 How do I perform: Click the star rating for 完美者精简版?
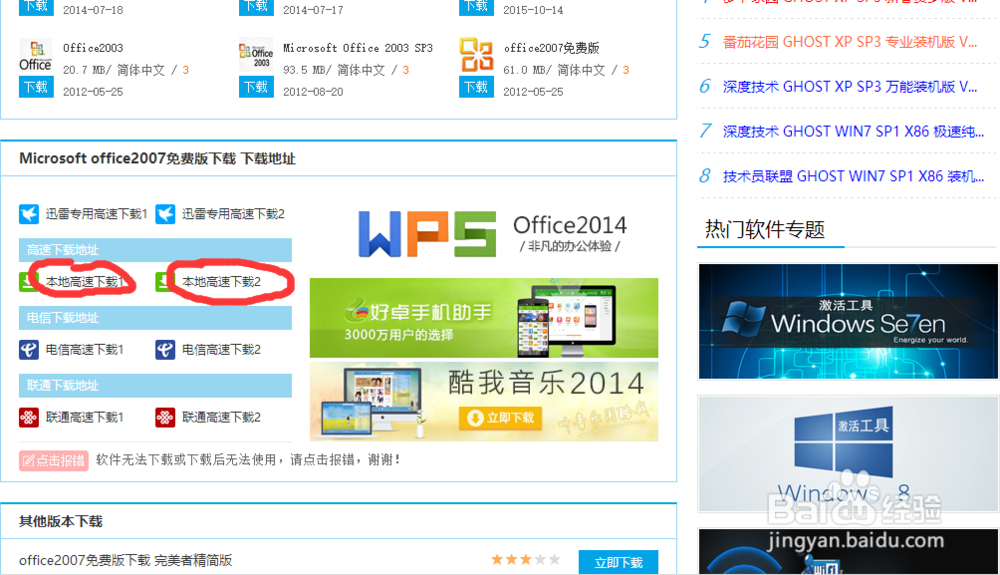coord(526,560)
